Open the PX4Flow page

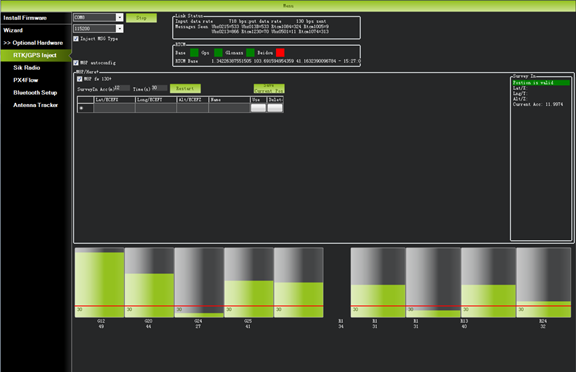(x=26, y=80)
